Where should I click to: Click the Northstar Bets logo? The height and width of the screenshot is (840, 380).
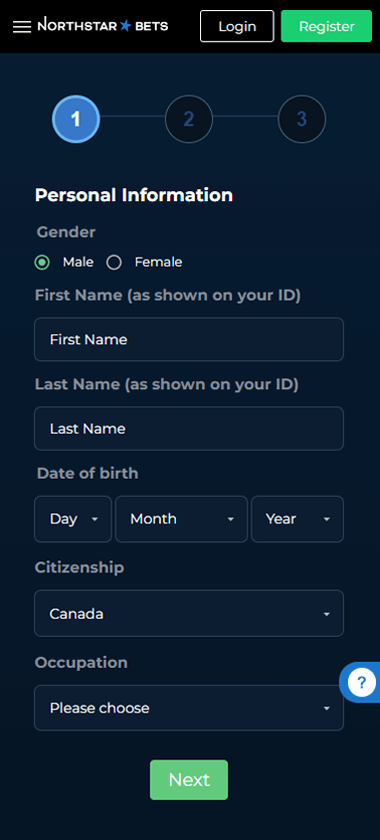click(102, 25)
